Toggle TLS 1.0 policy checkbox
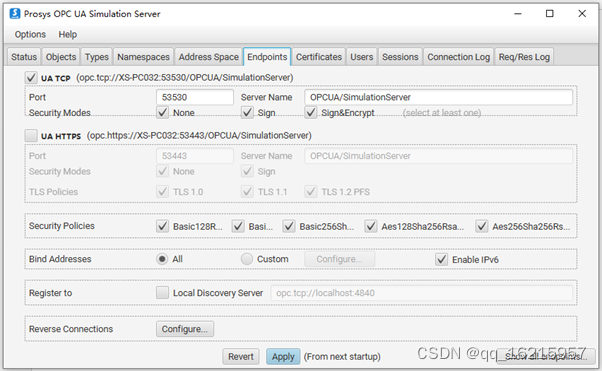602x371 pixels. 163,191
